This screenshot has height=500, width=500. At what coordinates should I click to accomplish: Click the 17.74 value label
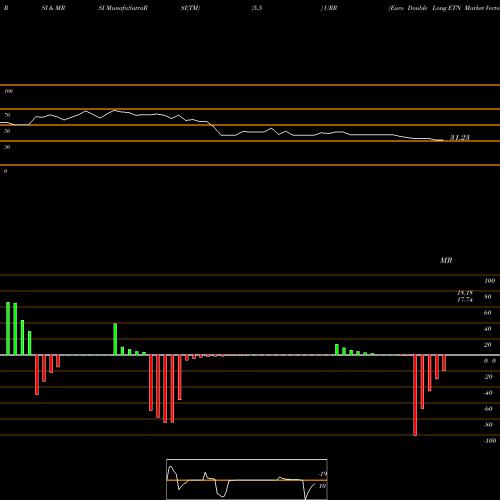pyautogui.click(x=465, y=300)
